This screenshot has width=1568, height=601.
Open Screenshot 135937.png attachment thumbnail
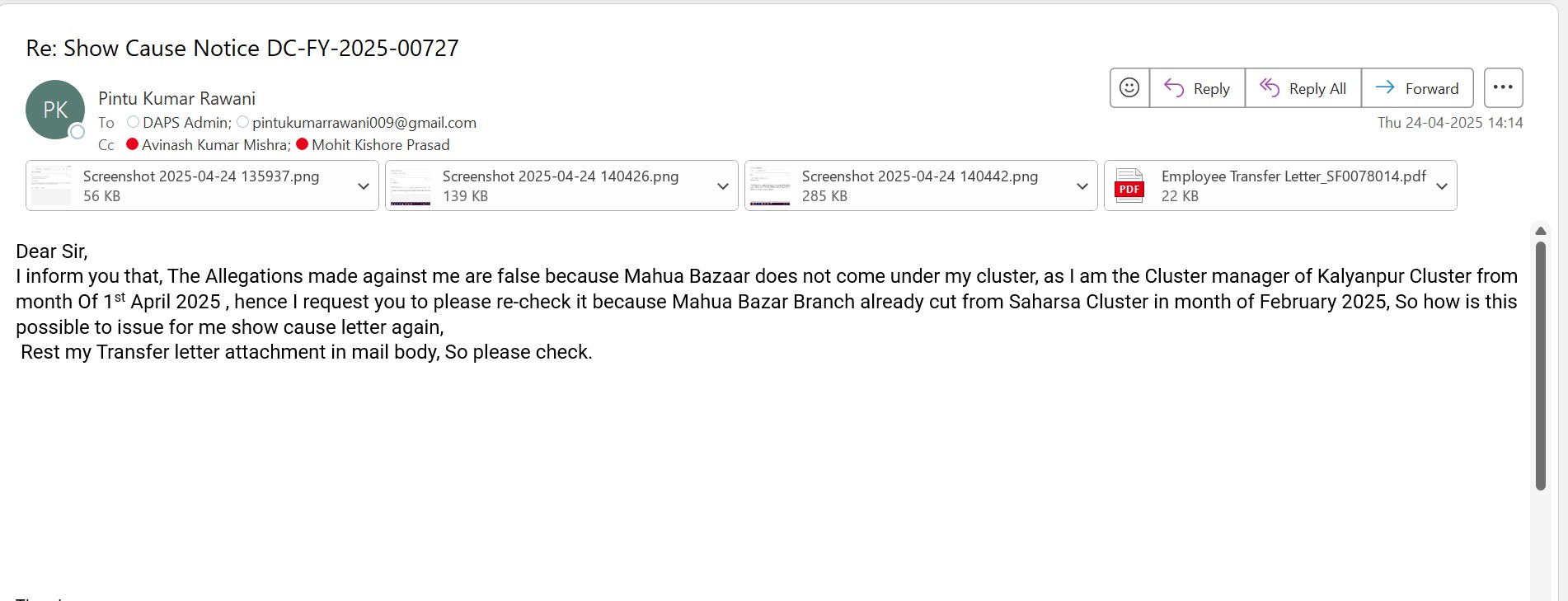pos(51,185)
